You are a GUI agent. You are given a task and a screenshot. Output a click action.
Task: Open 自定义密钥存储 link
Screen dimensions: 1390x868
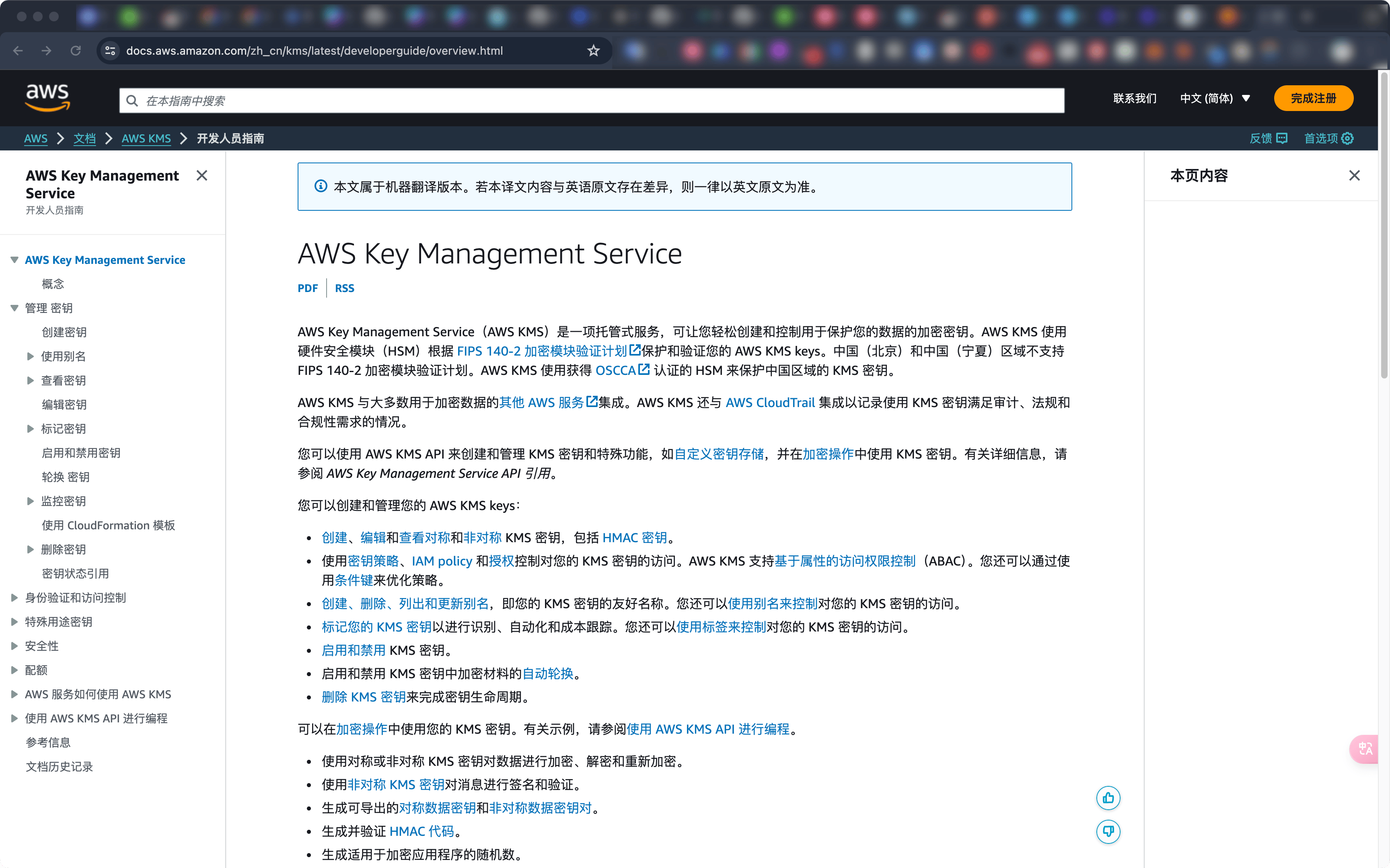click(719, 454)
